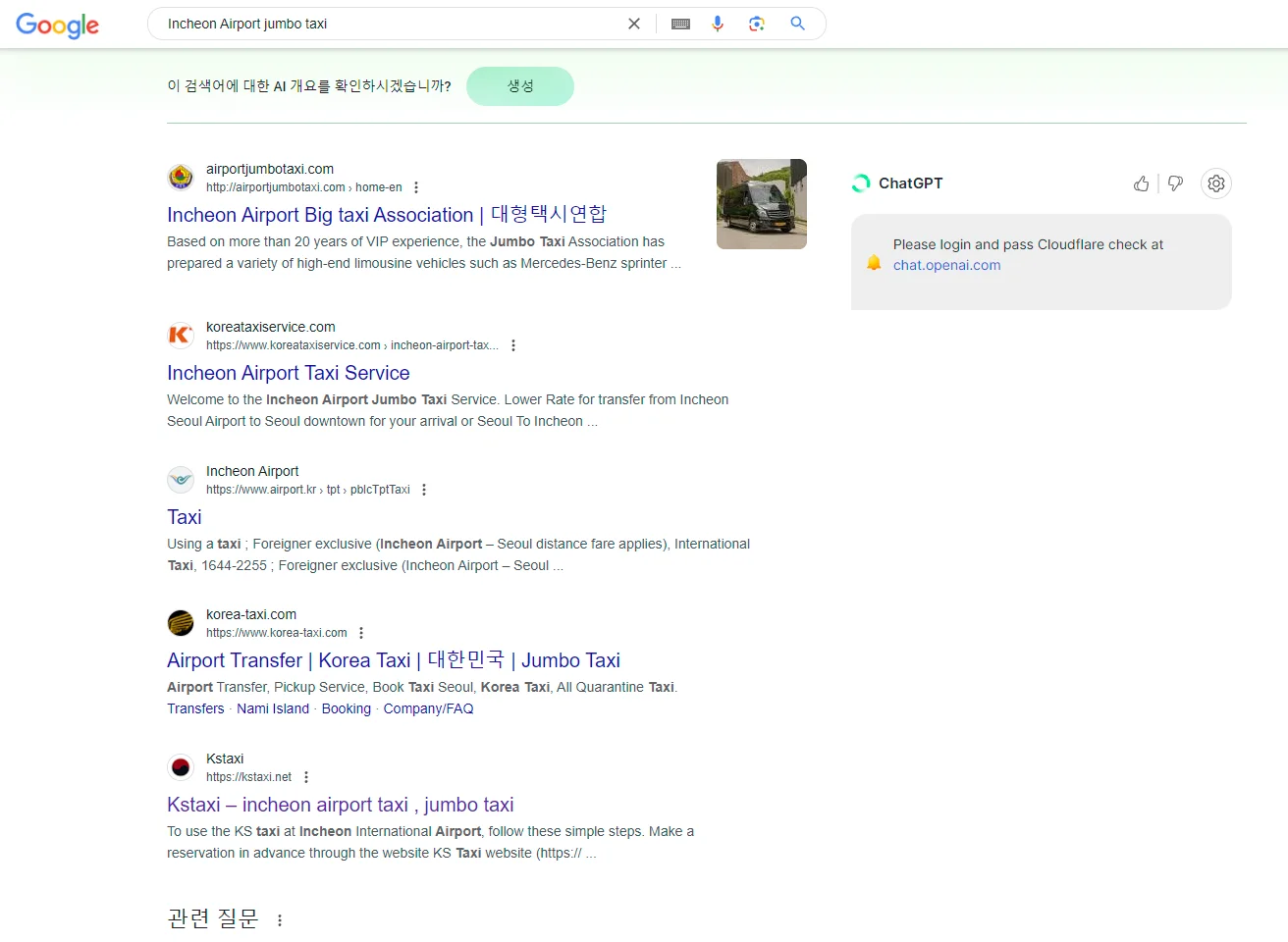Open more options for korea-taxi.com result
The image size is (1288, 942).
(361, 633)
